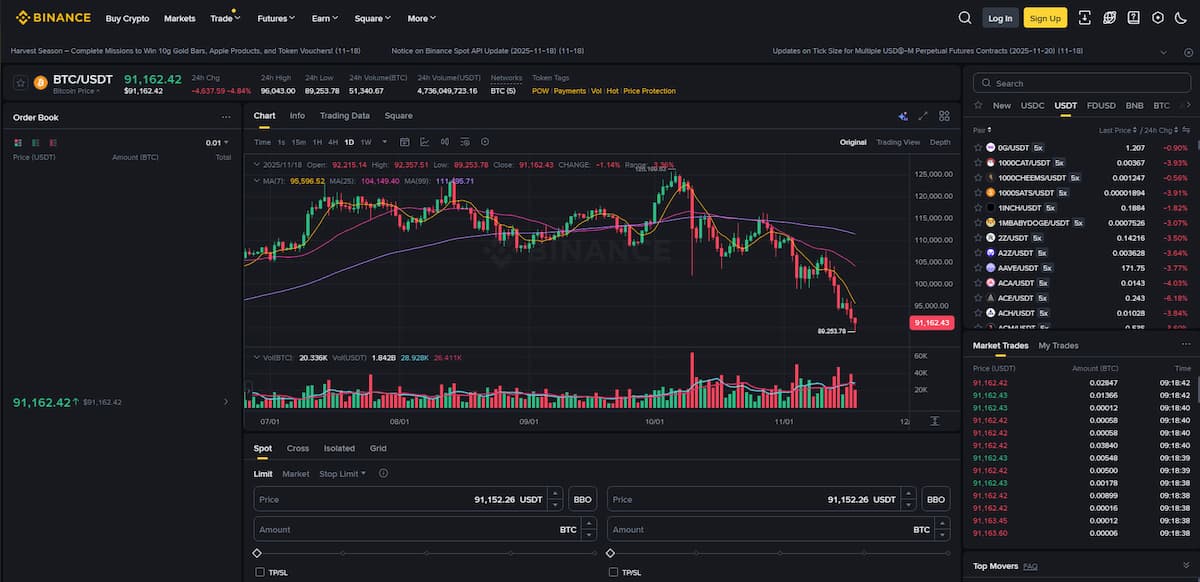Favorite the AAVE/USDT pair
The image size is (1200, 582).
(x=978, y=268)
